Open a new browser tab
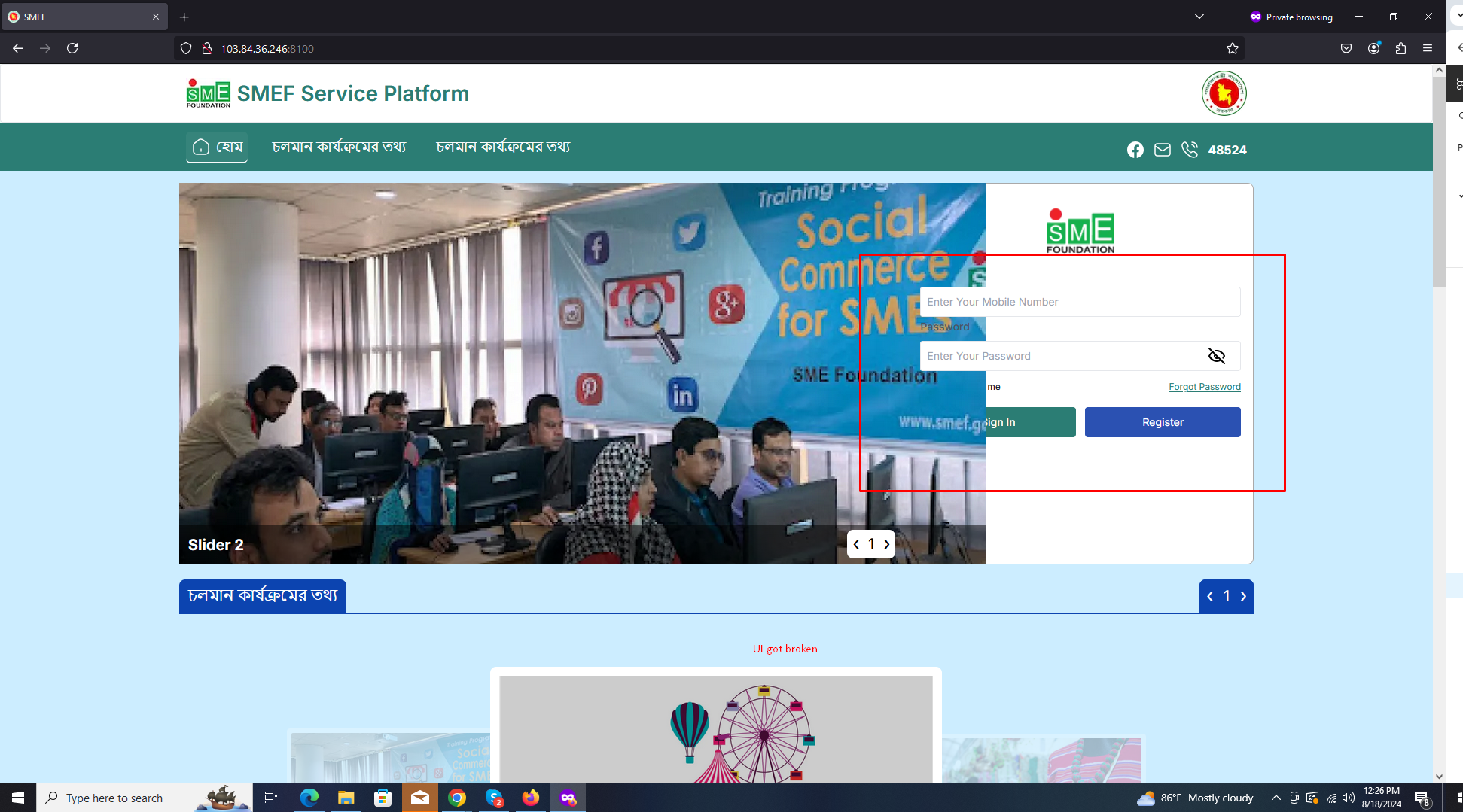Viewport: 1463px width, 812px height. coord(184,17)
